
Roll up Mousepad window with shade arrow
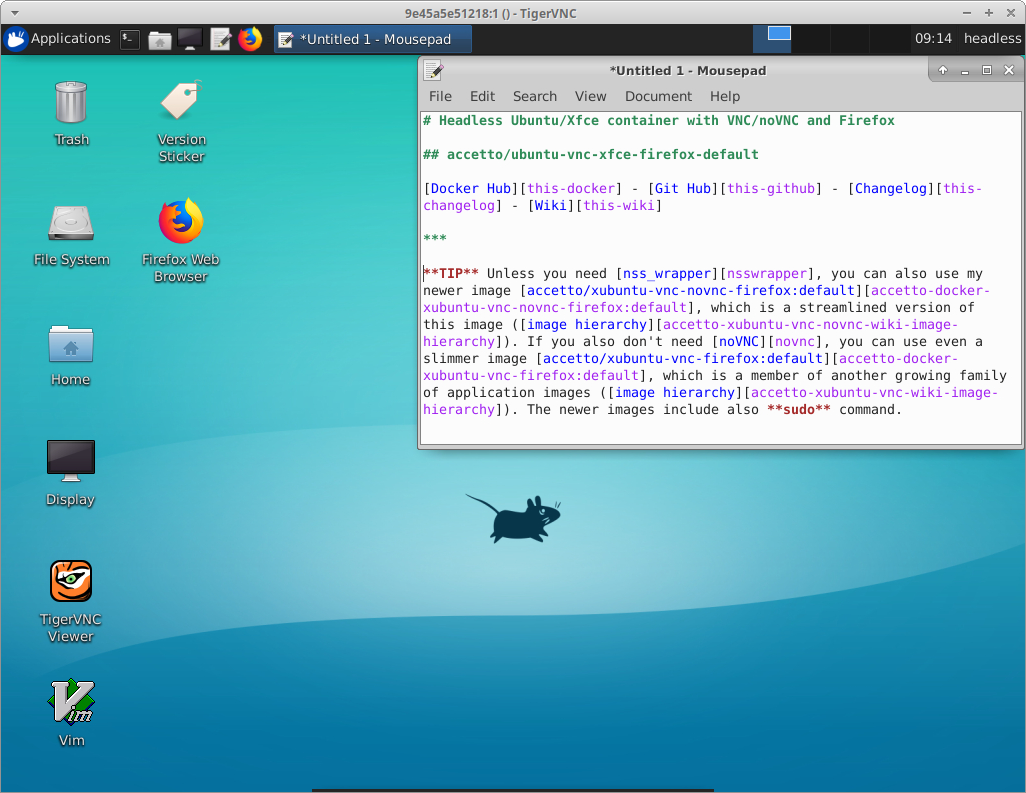(x=943, y=70)
